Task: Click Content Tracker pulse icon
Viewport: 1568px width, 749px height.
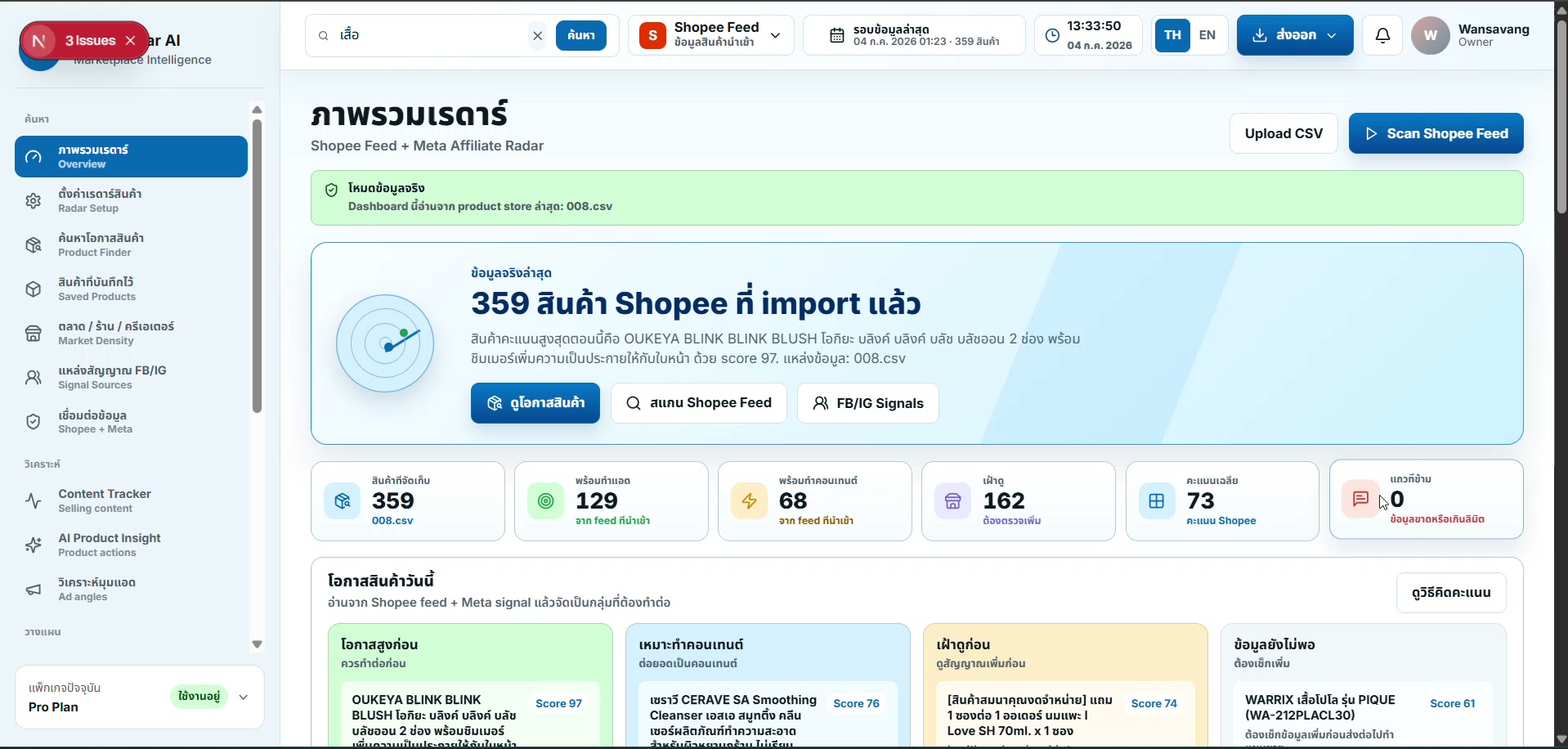Action: point(34,500)
